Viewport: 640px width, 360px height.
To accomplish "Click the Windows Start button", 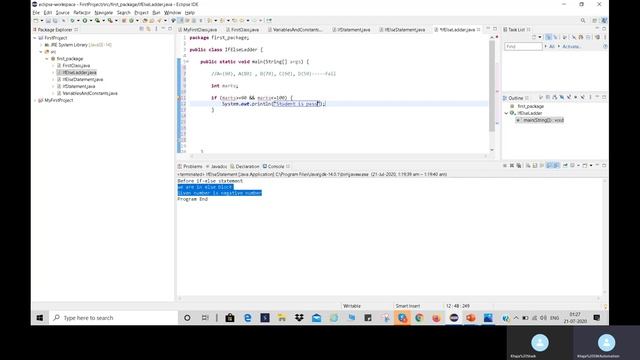I will pos(40,318).
